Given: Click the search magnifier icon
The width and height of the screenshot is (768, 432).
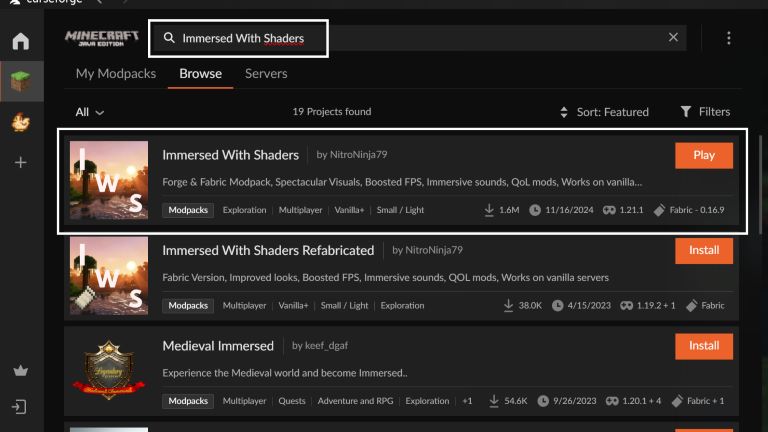Looking at the screenshot, I should [169, 38].
